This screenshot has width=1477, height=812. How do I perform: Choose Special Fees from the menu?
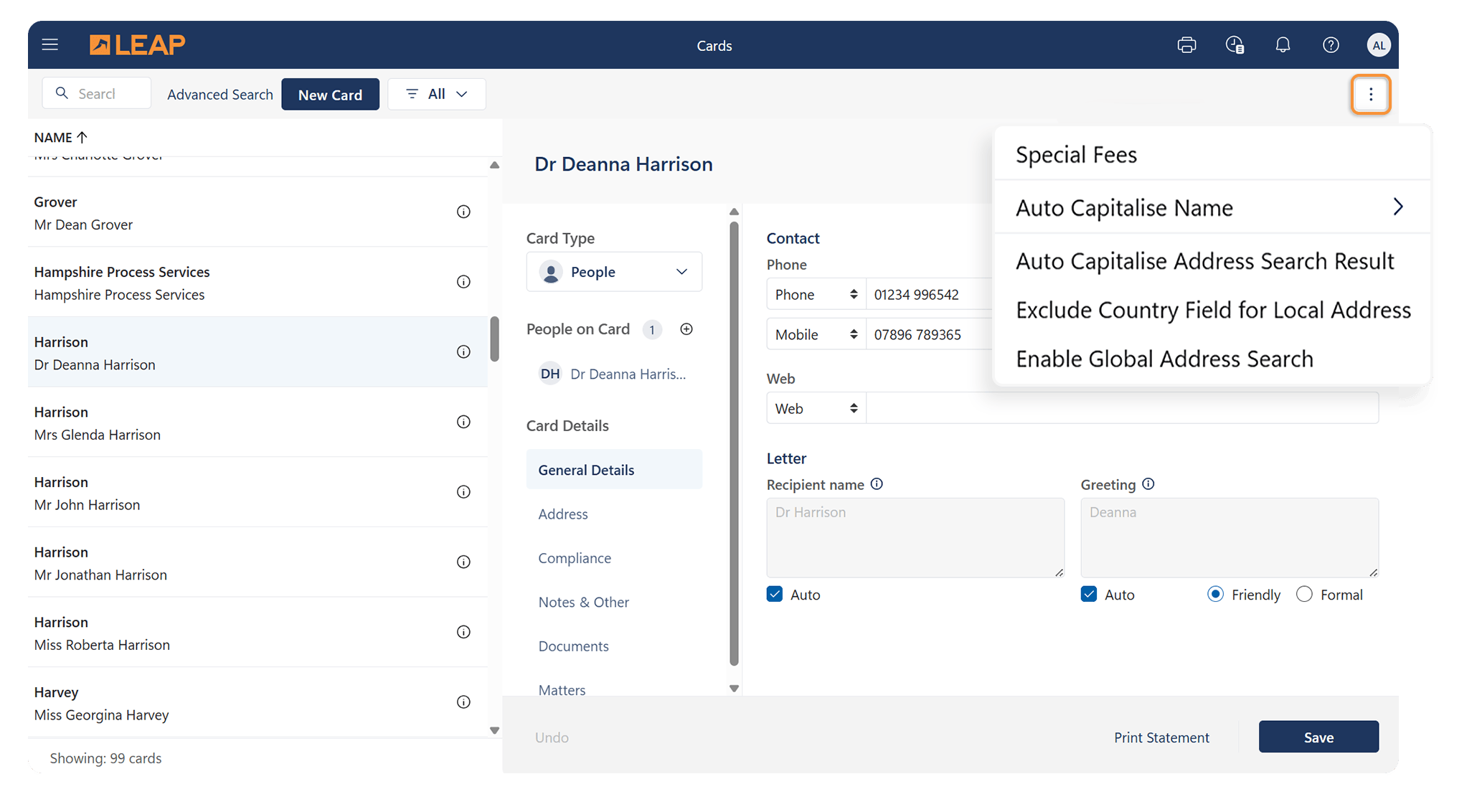pos(1077,155)
